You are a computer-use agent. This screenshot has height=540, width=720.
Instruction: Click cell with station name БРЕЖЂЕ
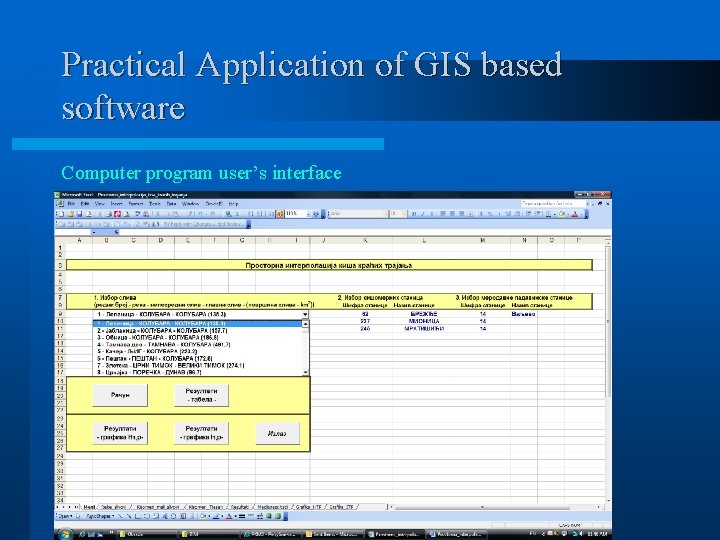point(423,314)
